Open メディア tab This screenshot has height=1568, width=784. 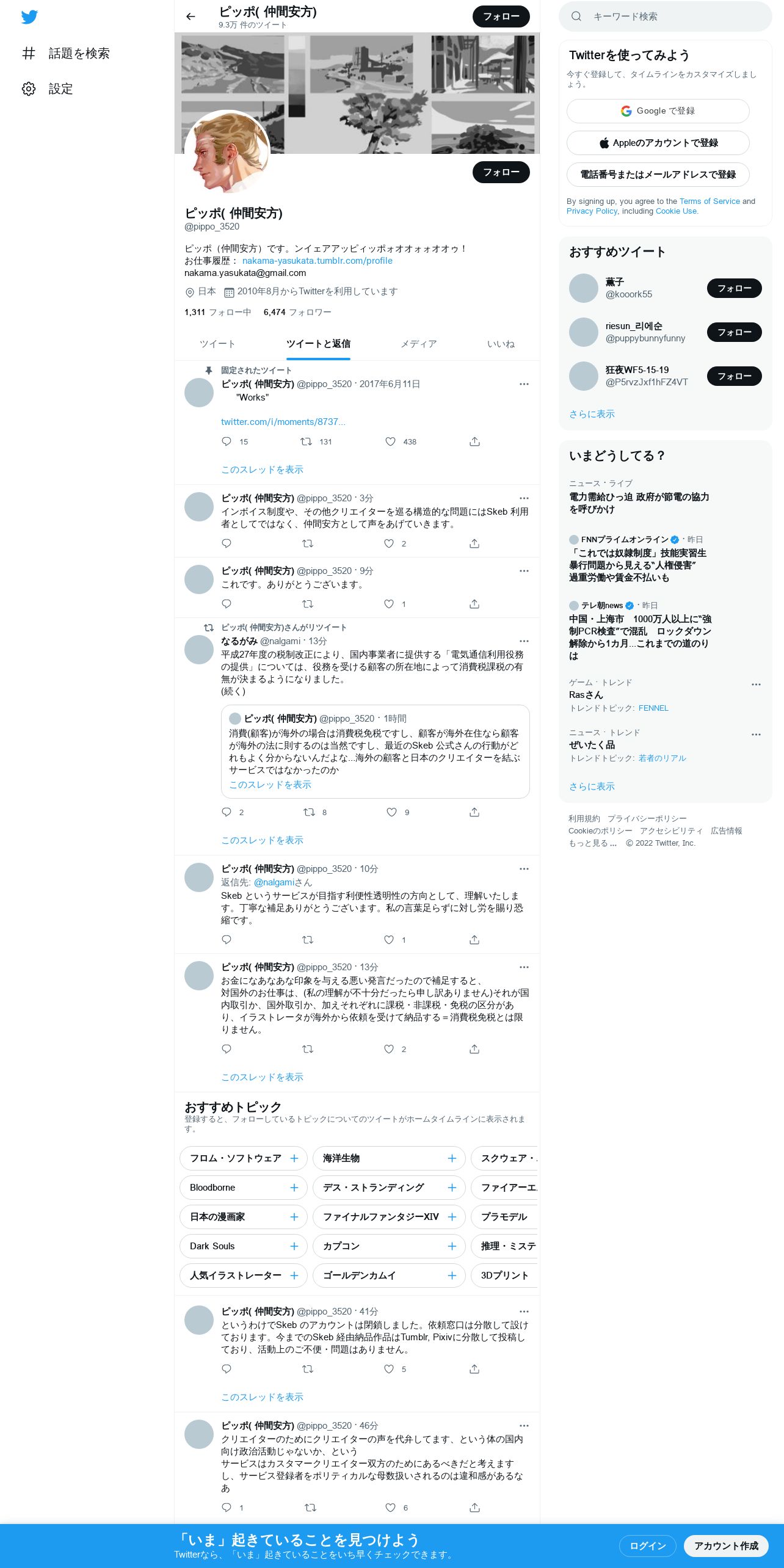[x=419, y=344]
